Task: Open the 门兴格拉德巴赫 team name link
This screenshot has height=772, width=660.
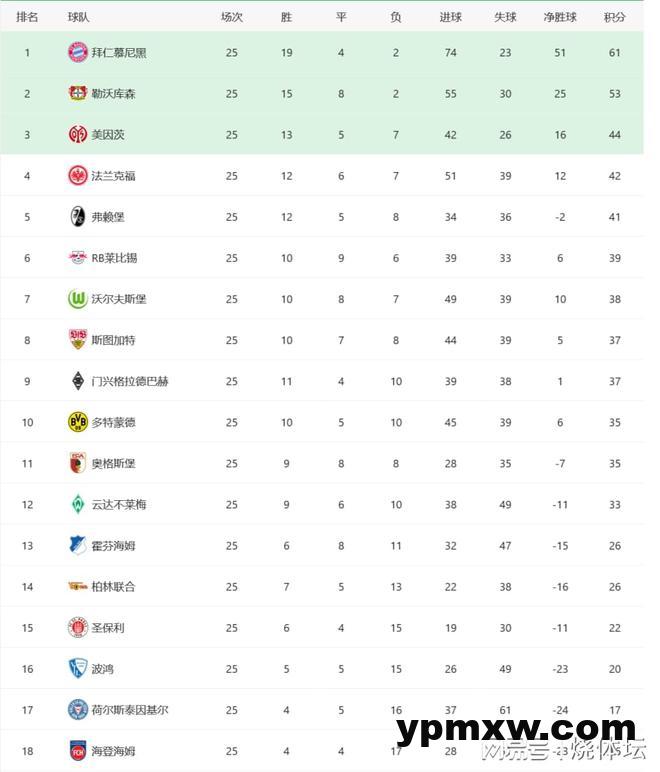Action: (x=129, y=381)
